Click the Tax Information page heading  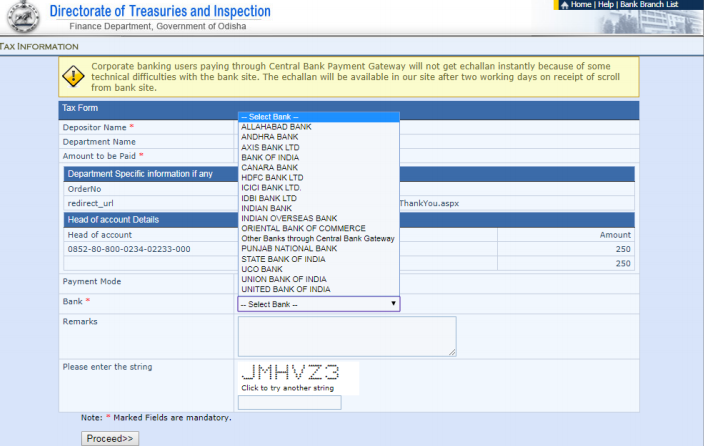point(39,47)
